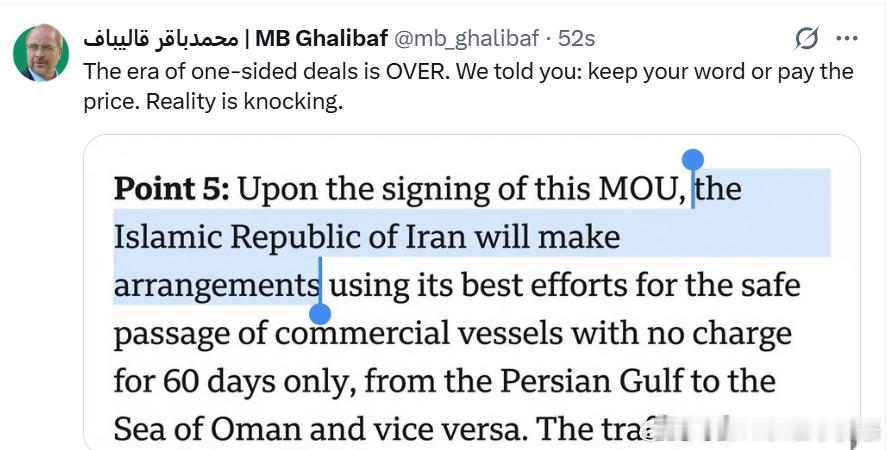This screenshot has width=890, height=450.
Task: Click the tweet text about one-sided deals
Action: pyautogui.click(x=468, y=87)
